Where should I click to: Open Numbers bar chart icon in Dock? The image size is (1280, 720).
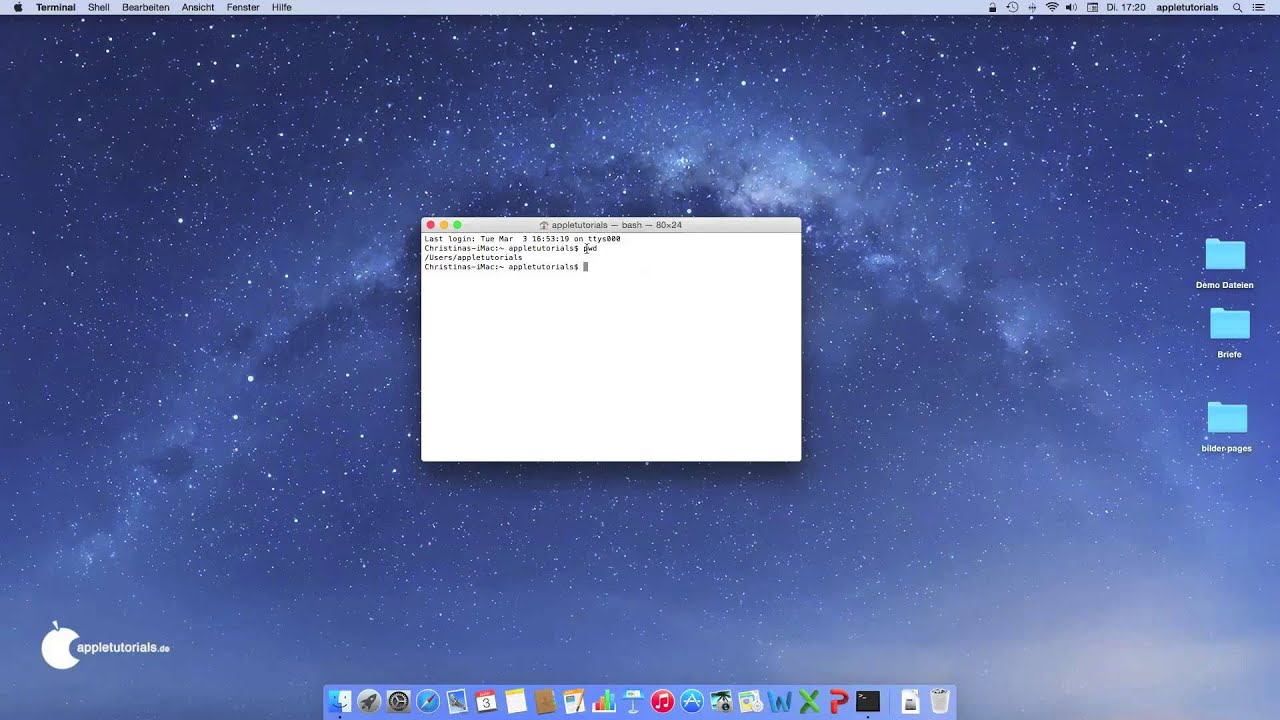(604, 702)
